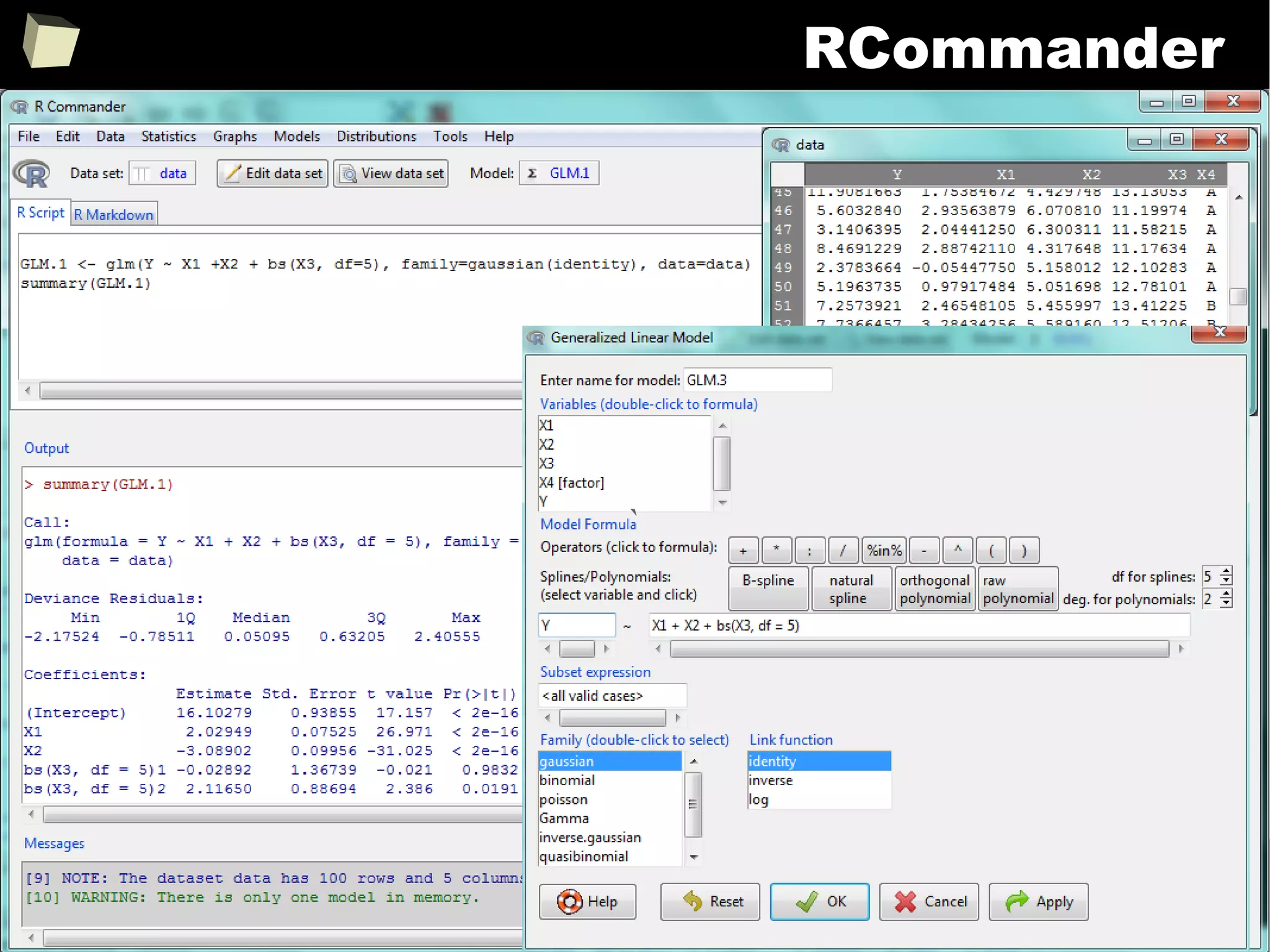Click the data window vertical scrollbar thumb
This screenshot has width=1270, height=952.
[1238, 296]
